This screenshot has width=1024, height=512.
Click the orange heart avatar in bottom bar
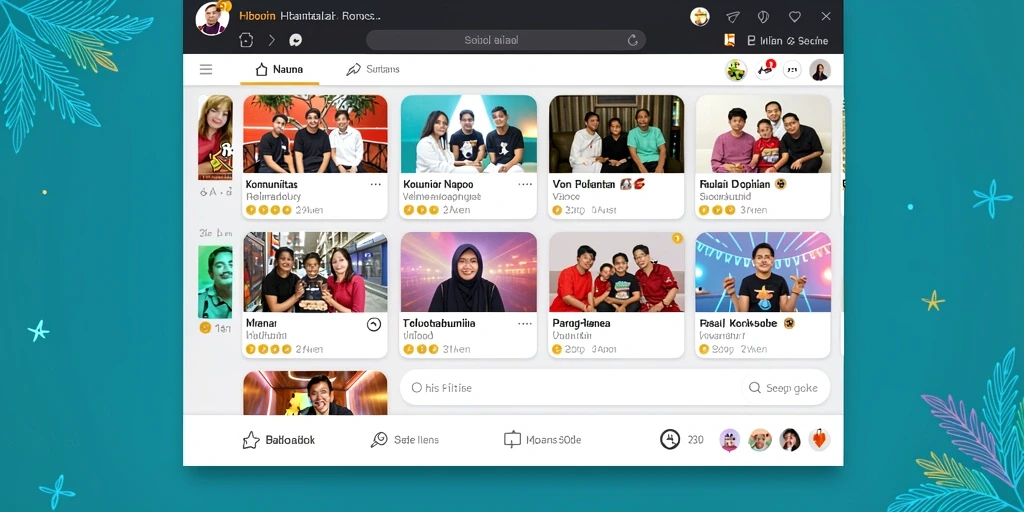click(820, 440)
